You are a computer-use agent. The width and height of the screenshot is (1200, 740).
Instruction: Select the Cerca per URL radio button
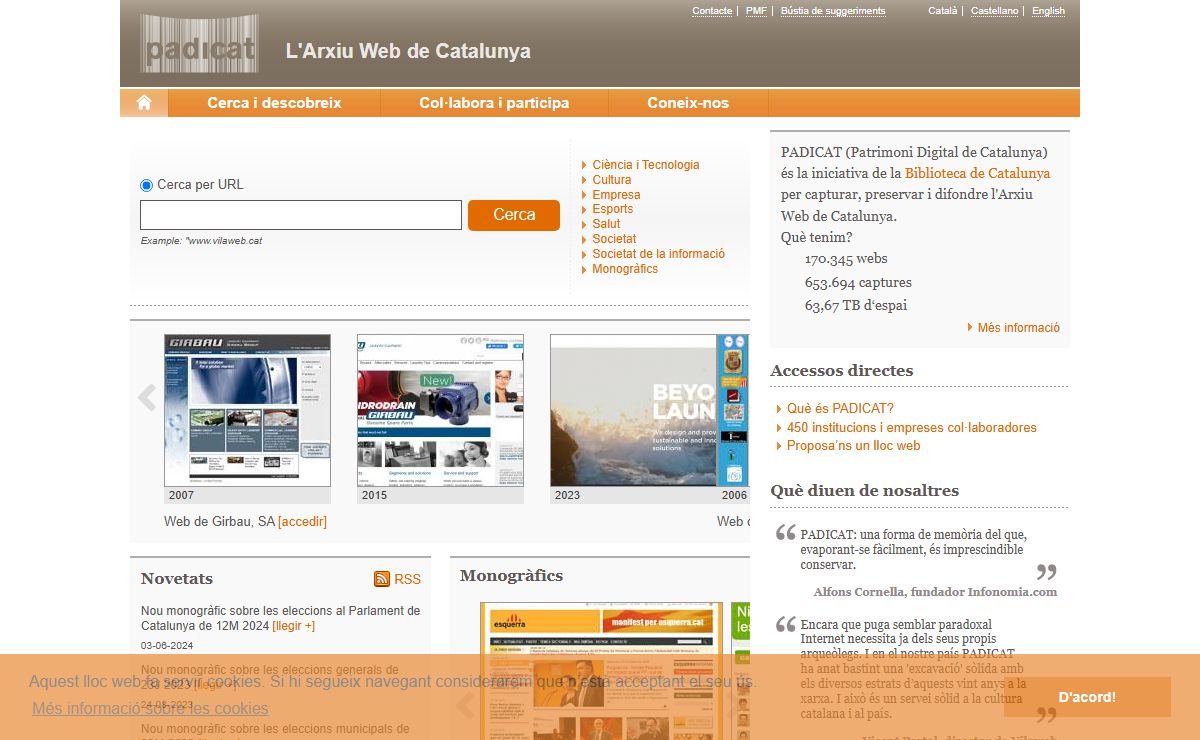(147, 185)
